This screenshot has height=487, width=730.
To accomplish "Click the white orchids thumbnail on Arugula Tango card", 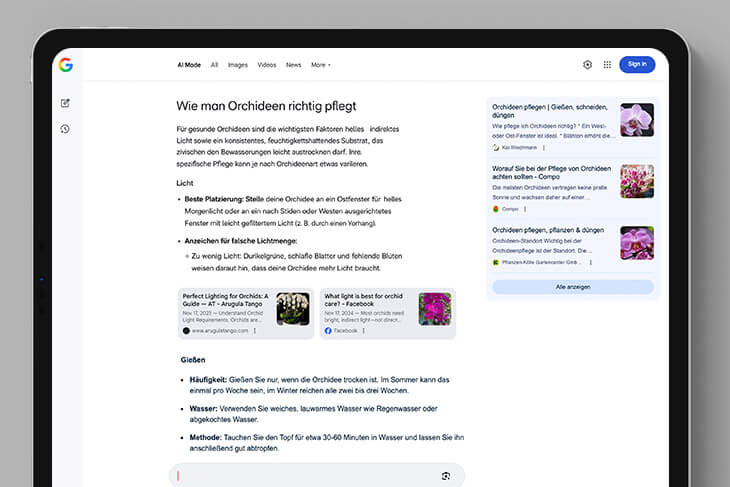I will [x=293, y=309].
